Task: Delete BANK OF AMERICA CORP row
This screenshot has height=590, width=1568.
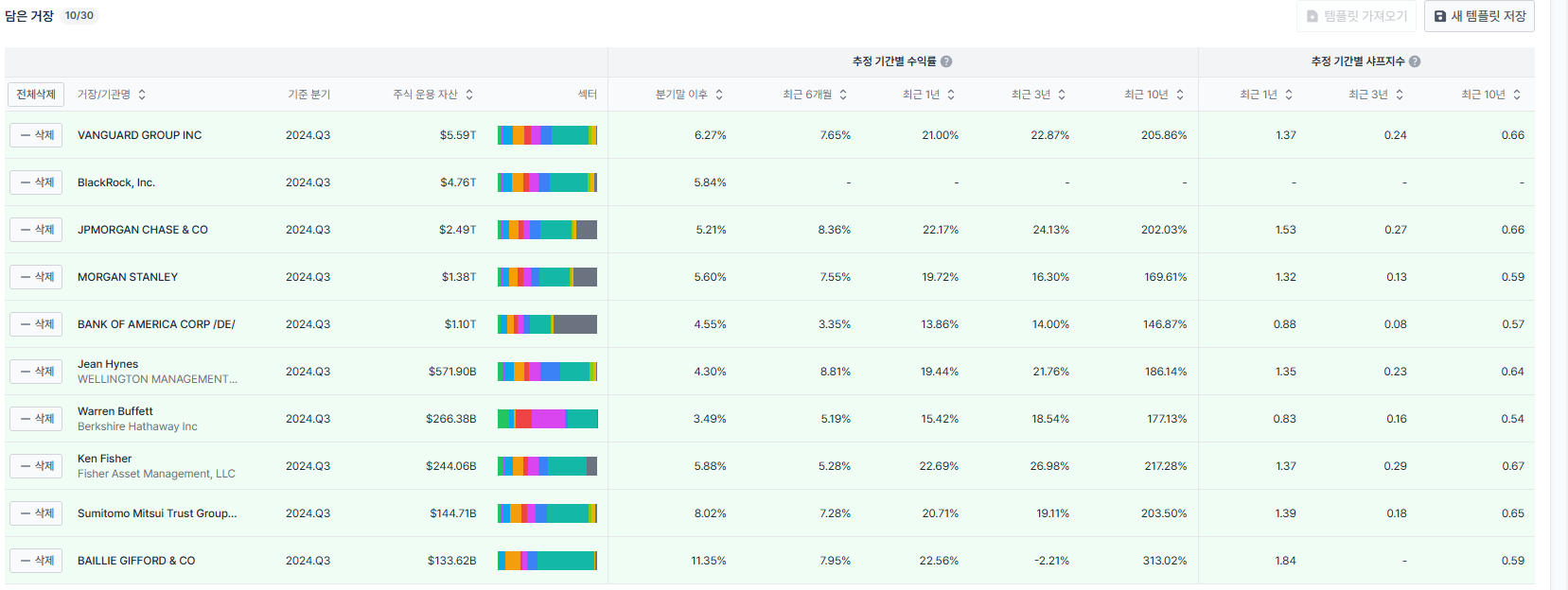Action: coord(36,324)
